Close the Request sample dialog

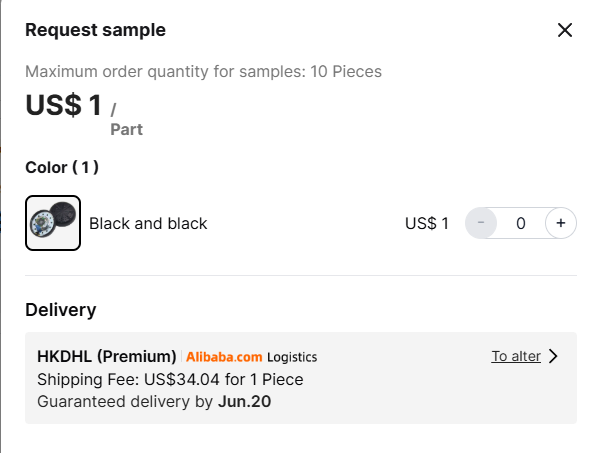point(565,30)
